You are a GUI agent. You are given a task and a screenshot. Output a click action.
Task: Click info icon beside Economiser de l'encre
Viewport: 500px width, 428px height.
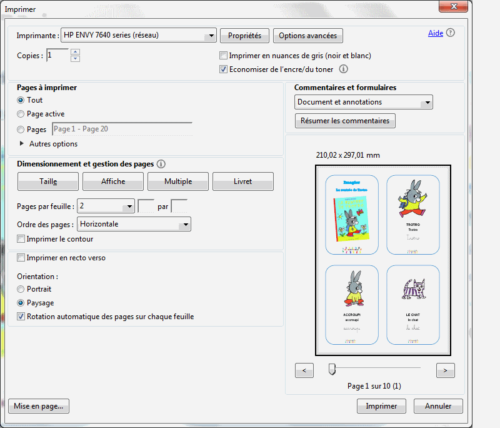[x=343, y=69]
